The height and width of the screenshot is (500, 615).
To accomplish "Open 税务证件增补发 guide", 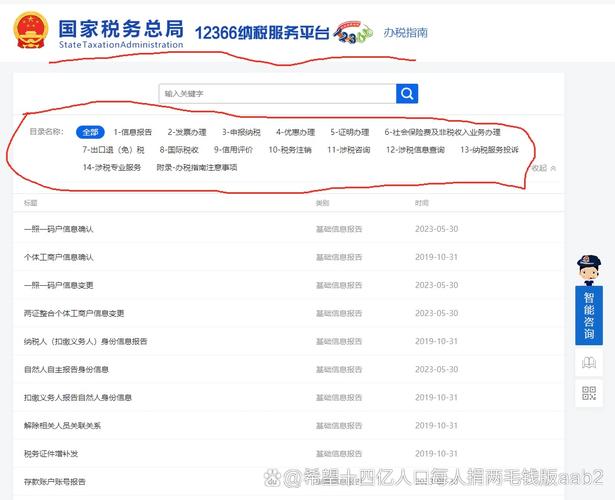I will [x=51, y=454].
